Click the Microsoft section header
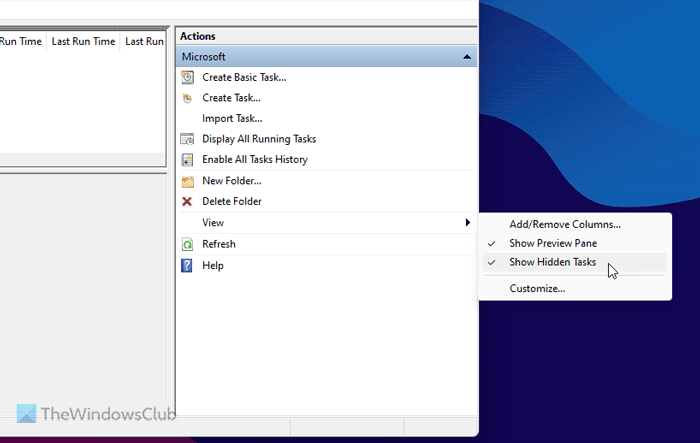The width and height of the screenshot is (700, 443). (x=326, y=57)
